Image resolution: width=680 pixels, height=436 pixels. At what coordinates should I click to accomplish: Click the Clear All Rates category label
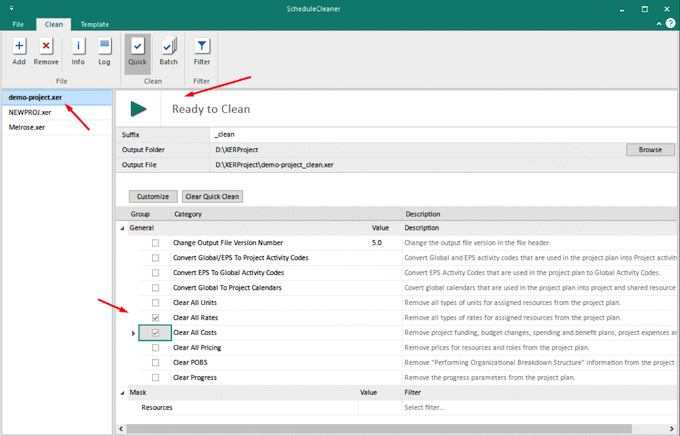pos(196,318)
